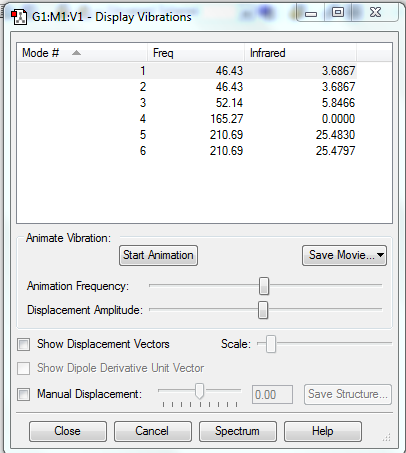406x453 pixels.
Task: Maximize the Display Vibrations window
Action: 338,13
